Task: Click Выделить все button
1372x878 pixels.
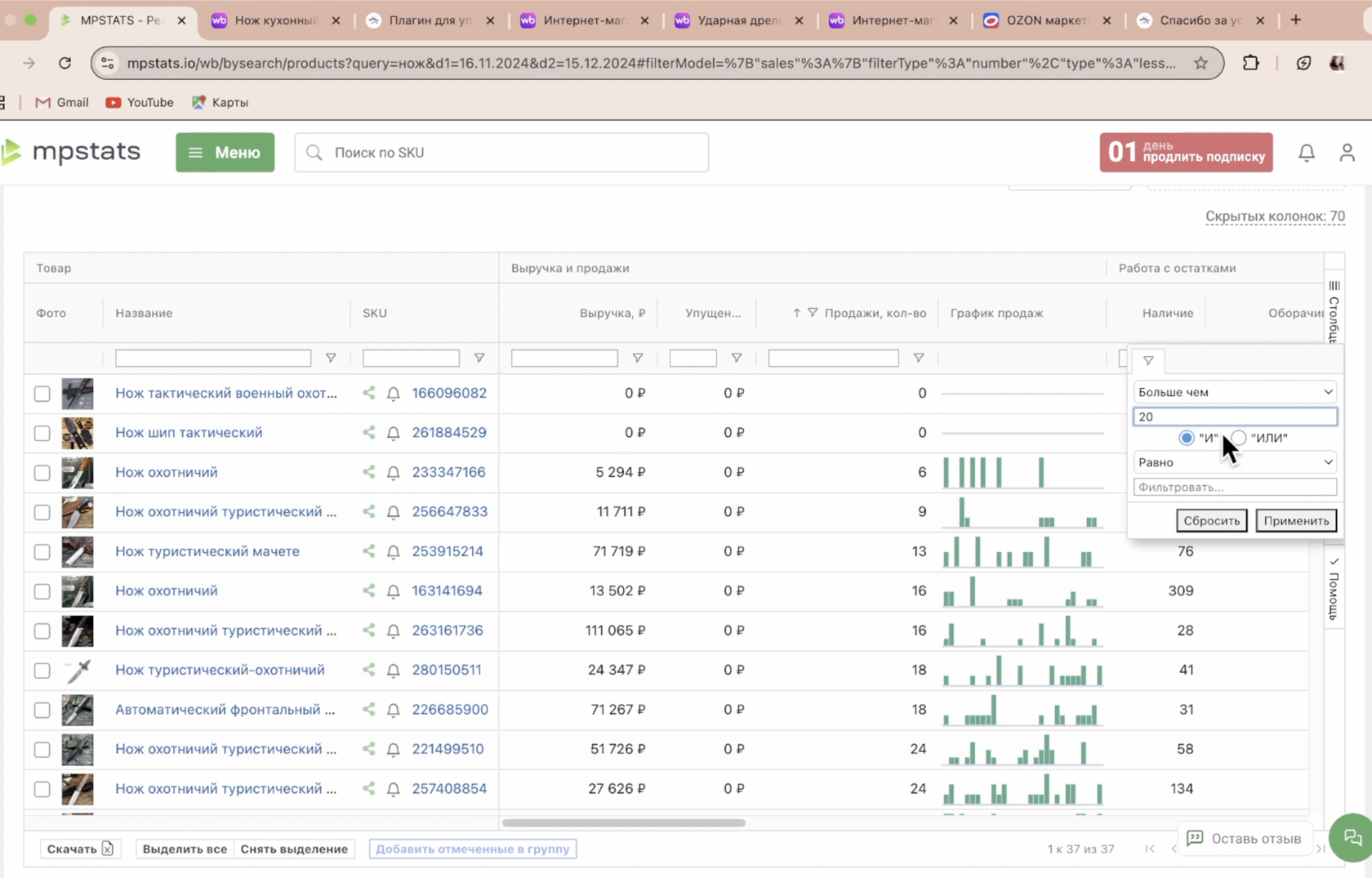Action: tap(185, 849)
